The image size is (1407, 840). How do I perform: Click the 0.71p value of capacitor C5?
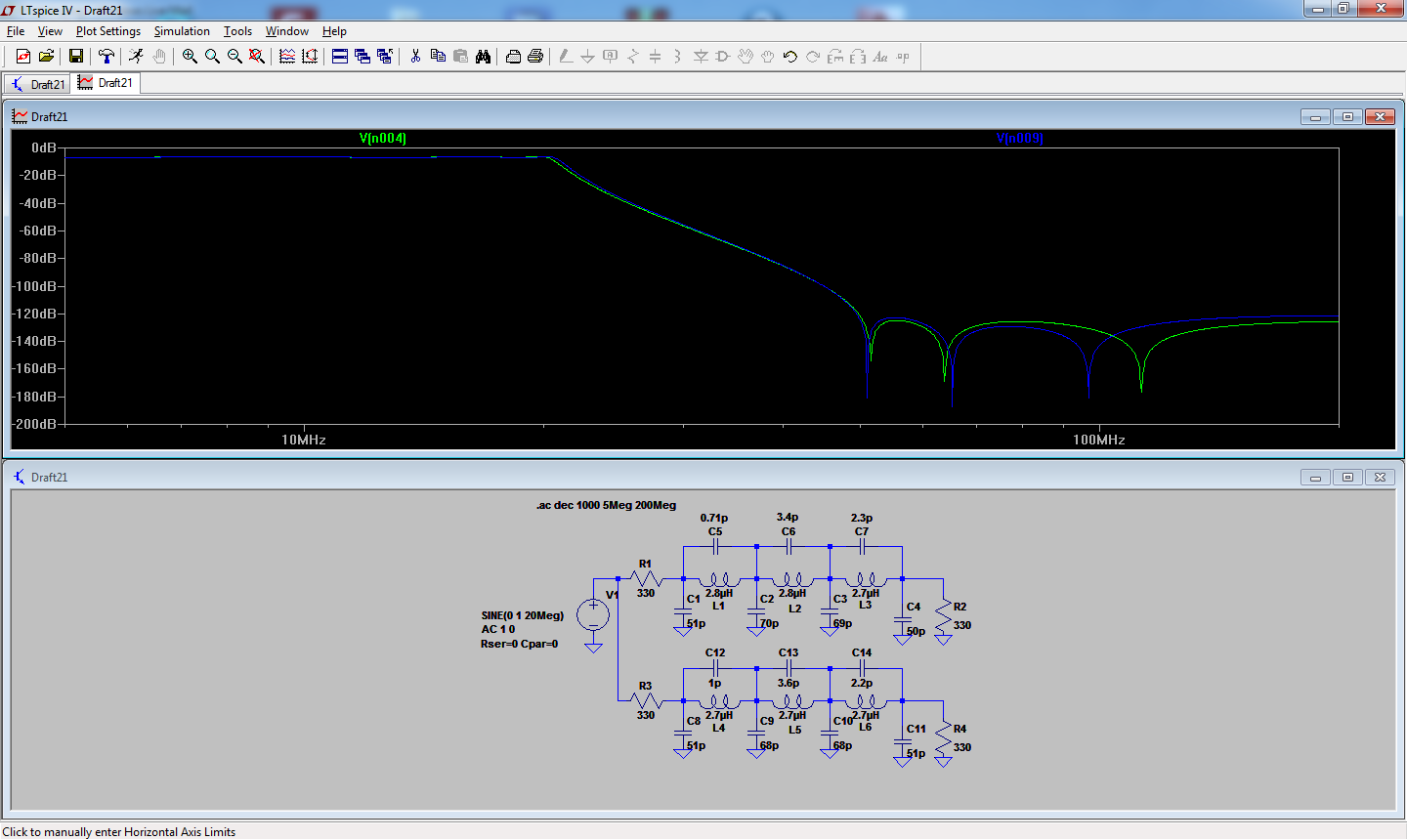point(714,518)
